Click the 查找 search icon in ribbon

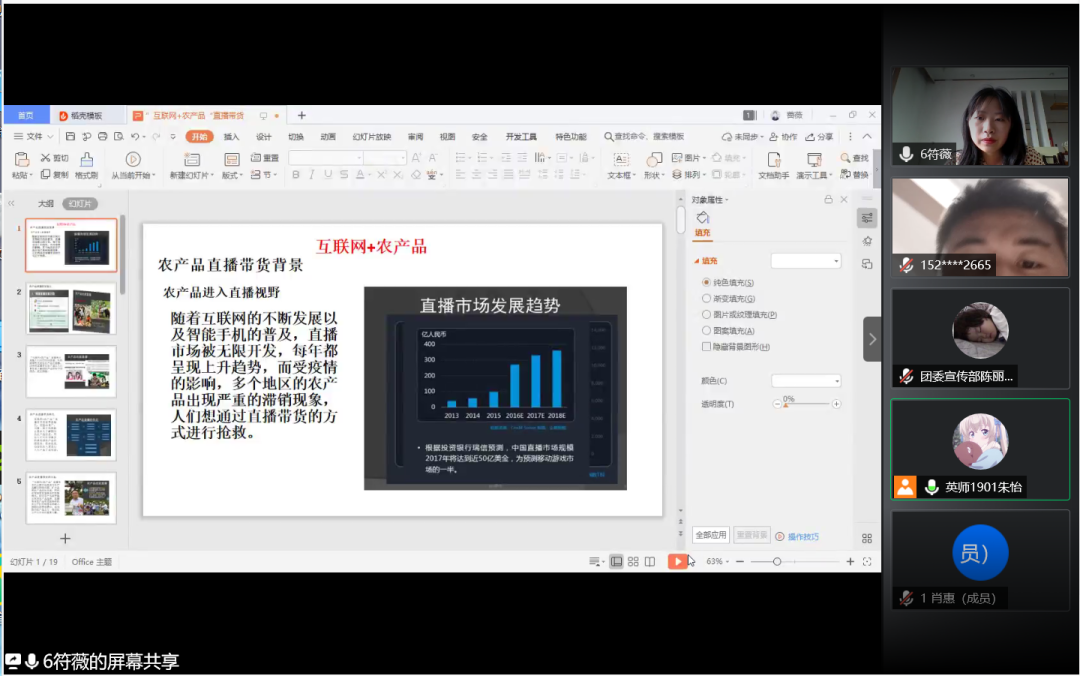(x=853, y=158)
